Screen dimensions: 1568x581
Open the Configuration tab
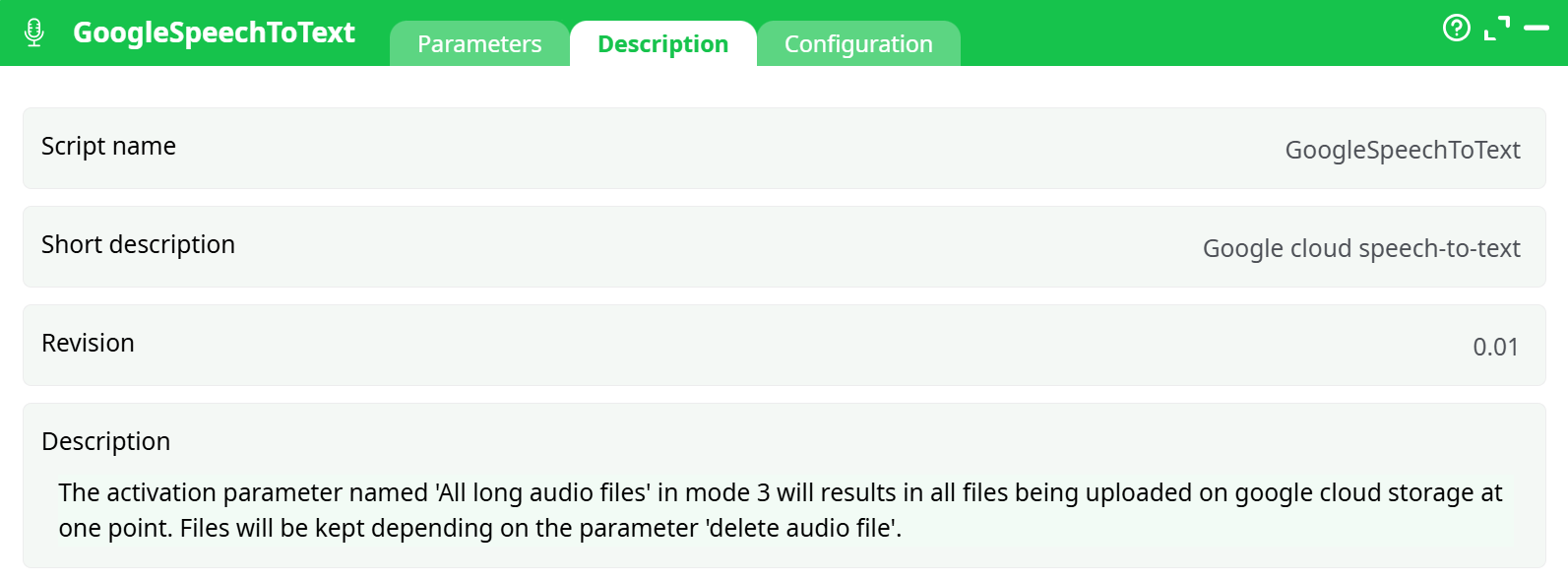pos(857,43)
